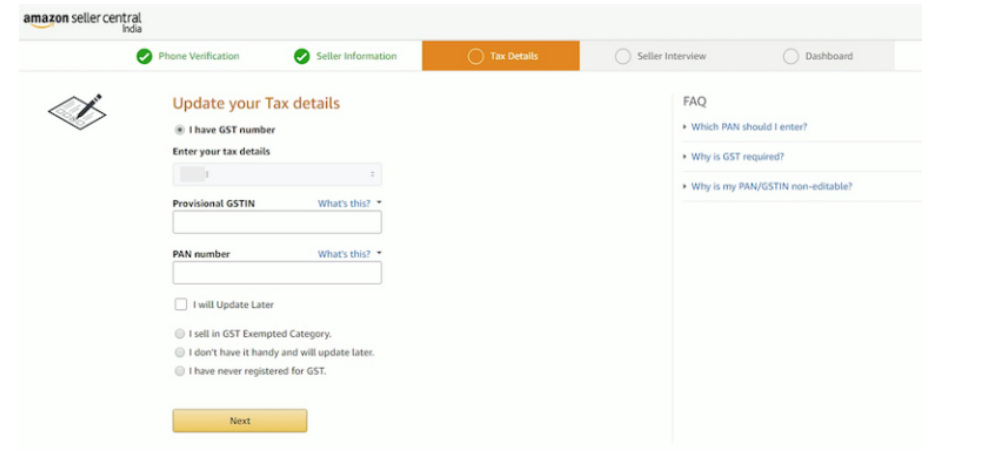This screenshot has width=1002, height=452.
Task: Open the tax details state dropdown
Action: (277, 174)
